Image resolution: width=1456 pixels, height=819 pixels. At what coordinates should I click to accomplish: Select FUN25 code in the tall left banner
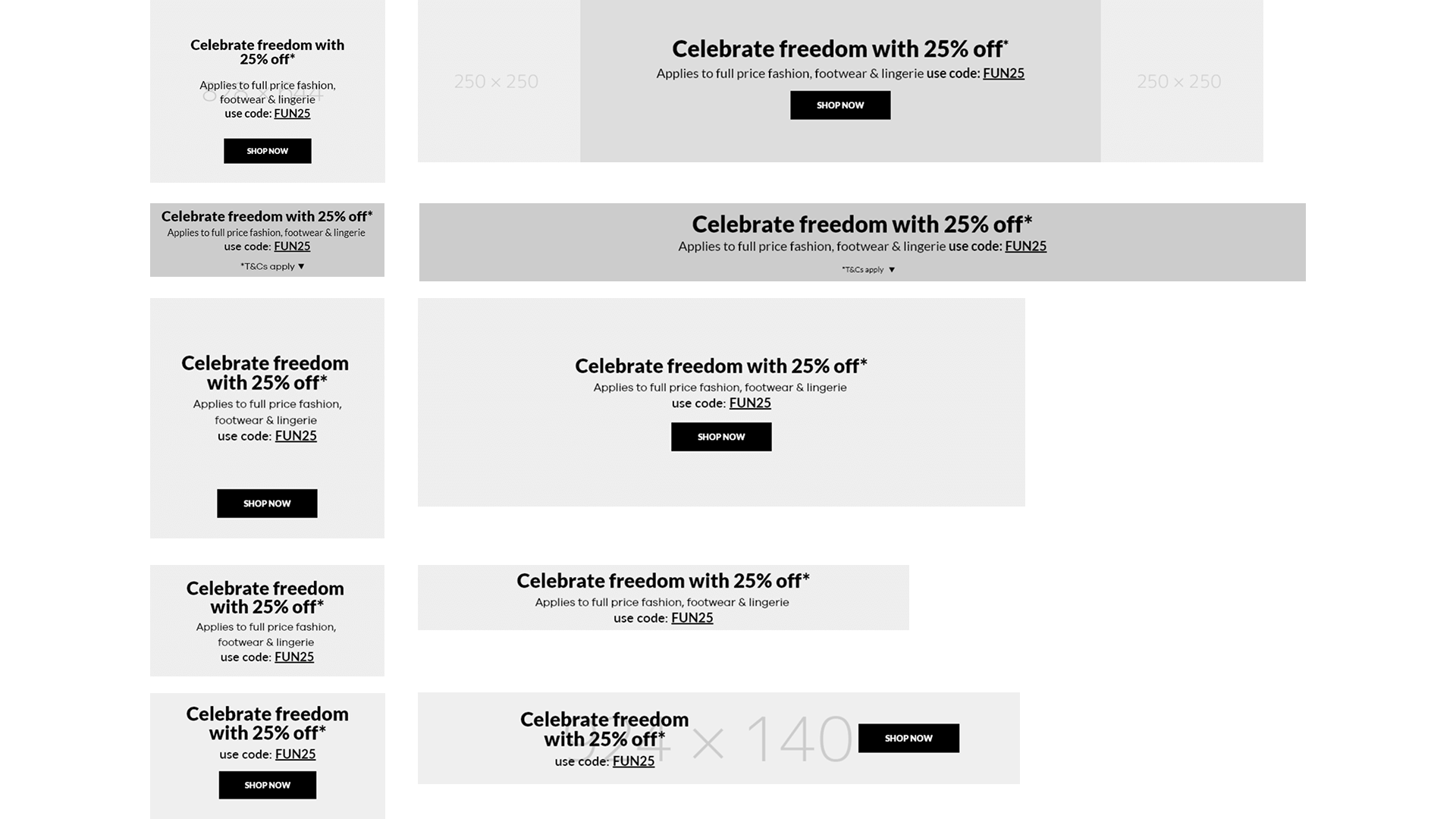coord(296,436)
